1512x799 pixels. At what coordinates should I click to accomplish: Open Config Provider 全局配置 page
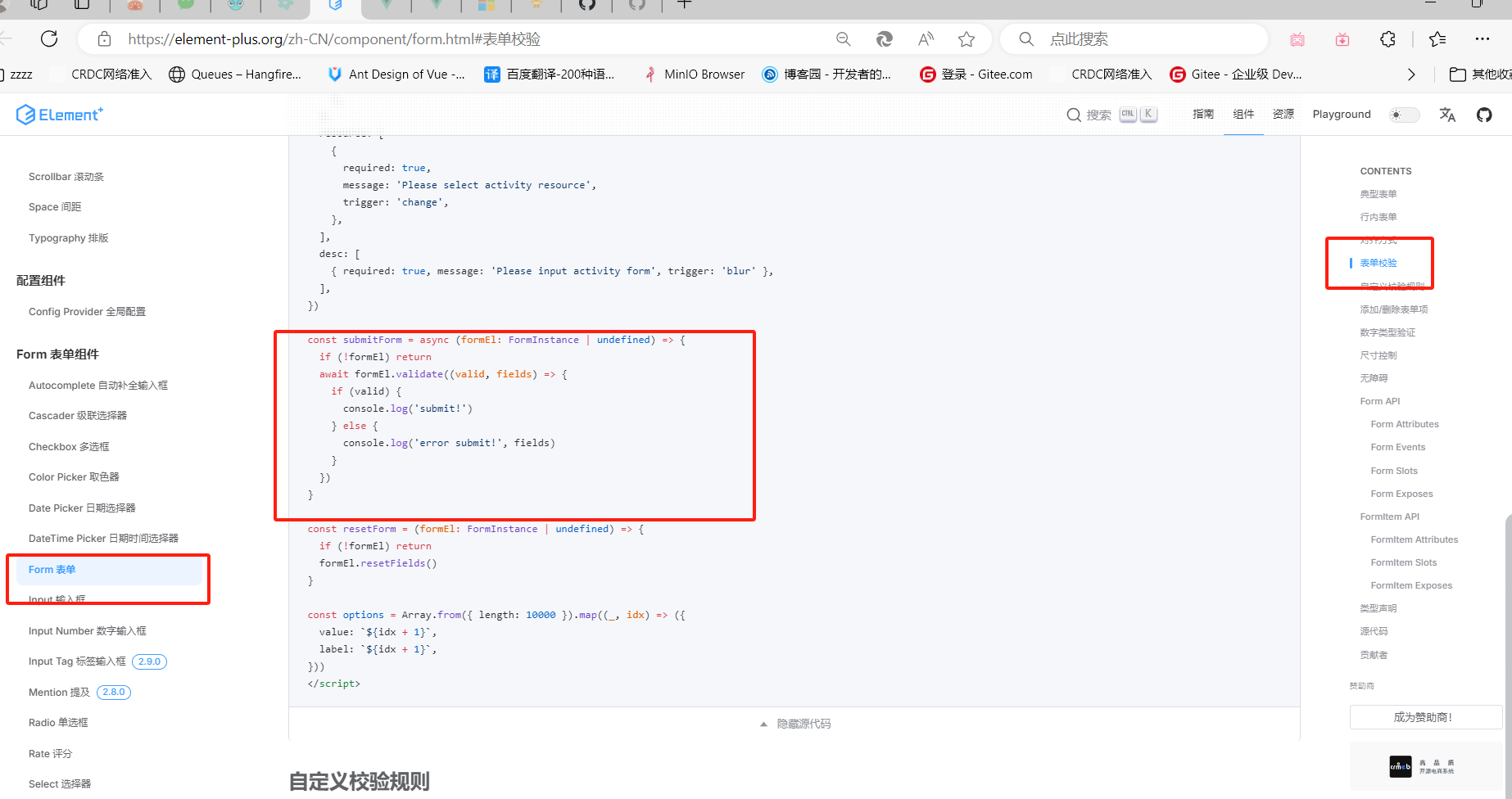click(x=87, y=312)
